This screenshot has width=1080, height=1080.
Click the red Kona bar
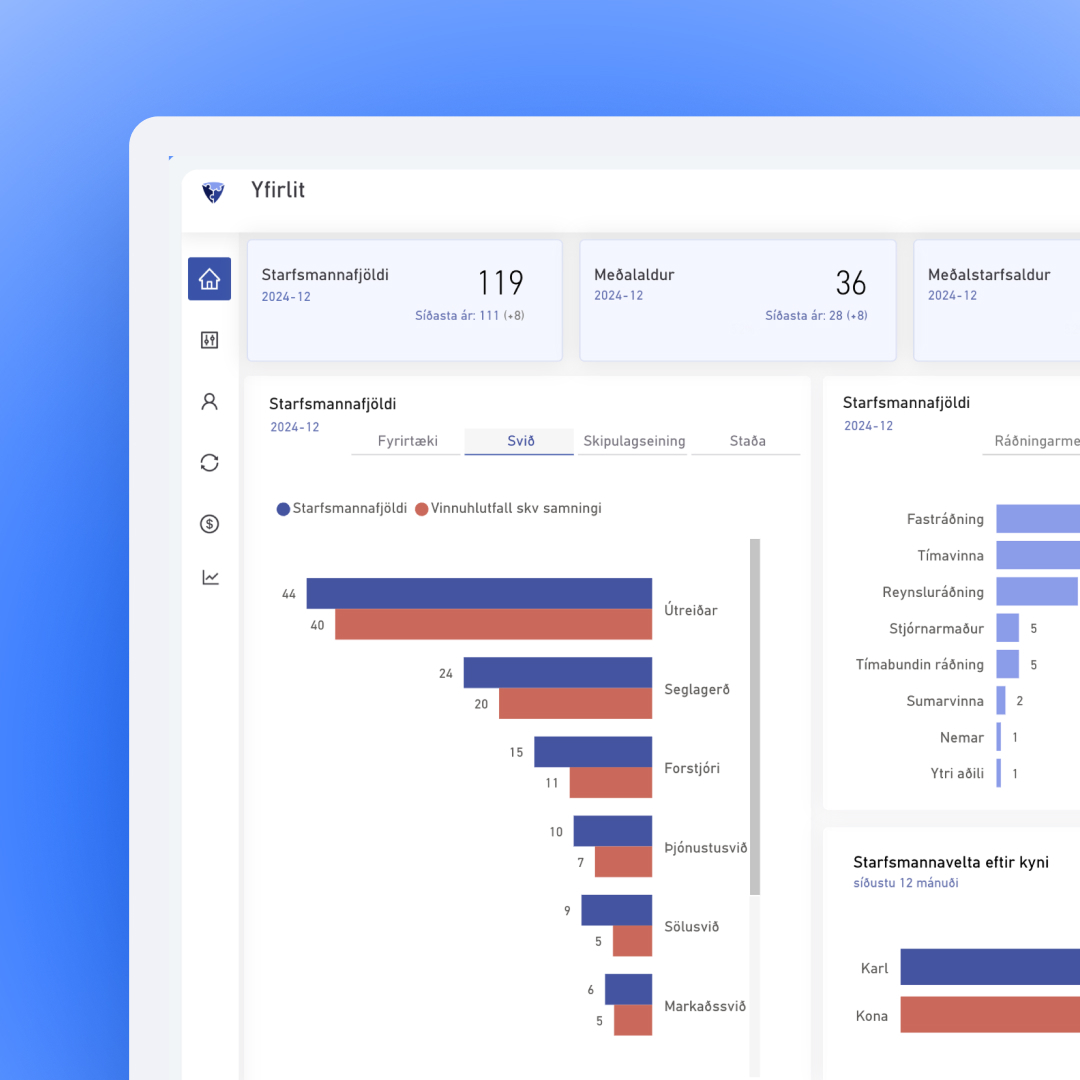(990, 1015)
